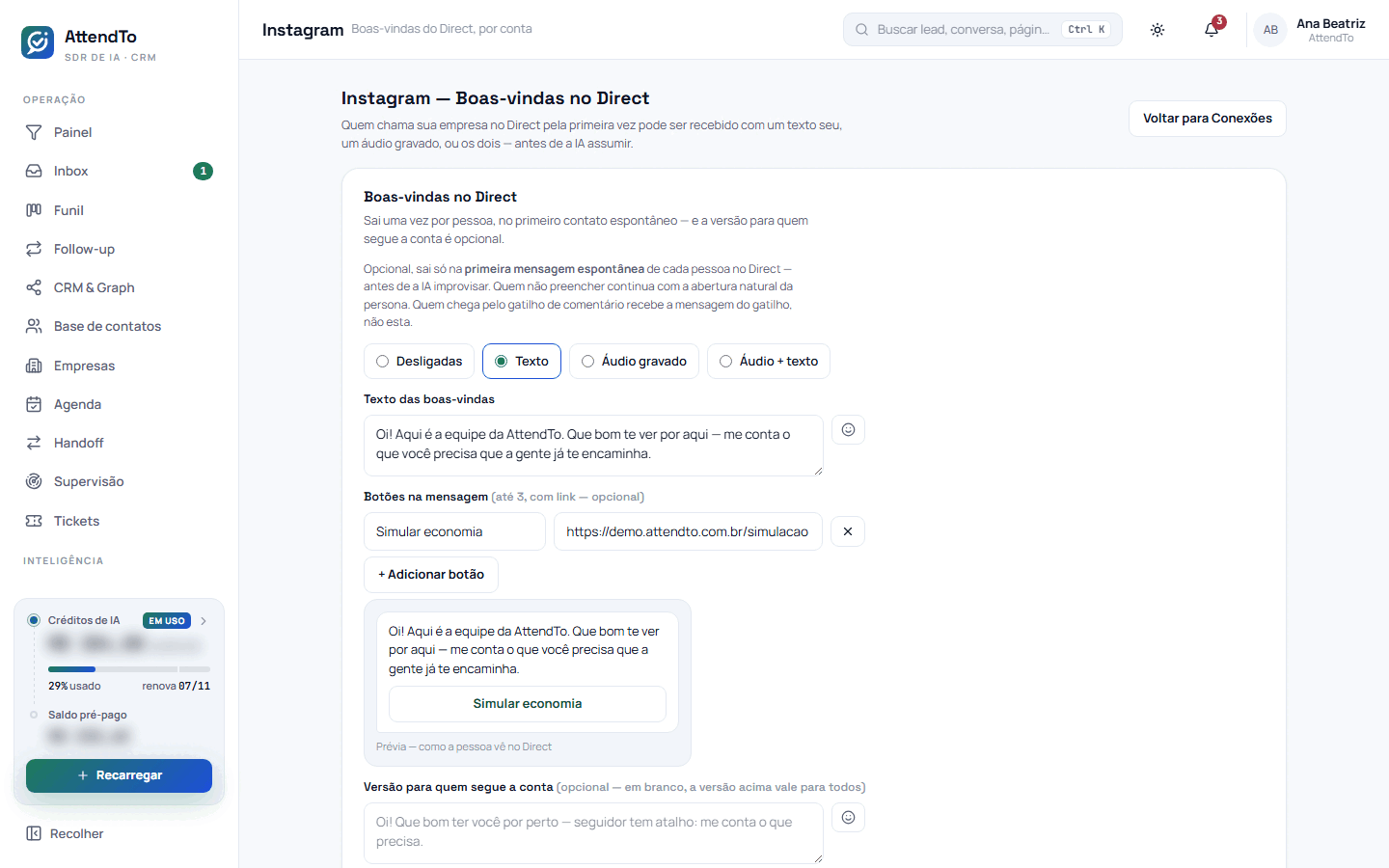Select the Texto radio option
This screenshot has width=1389, height=868.
[522, 362]
